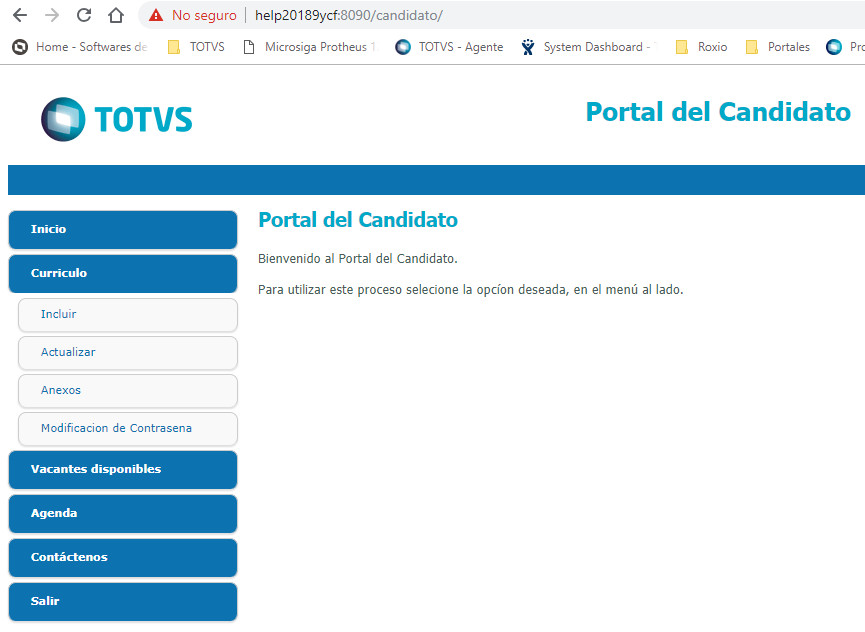
Task: Open System Dashboard bookmark icon
Action: point(528,47)
